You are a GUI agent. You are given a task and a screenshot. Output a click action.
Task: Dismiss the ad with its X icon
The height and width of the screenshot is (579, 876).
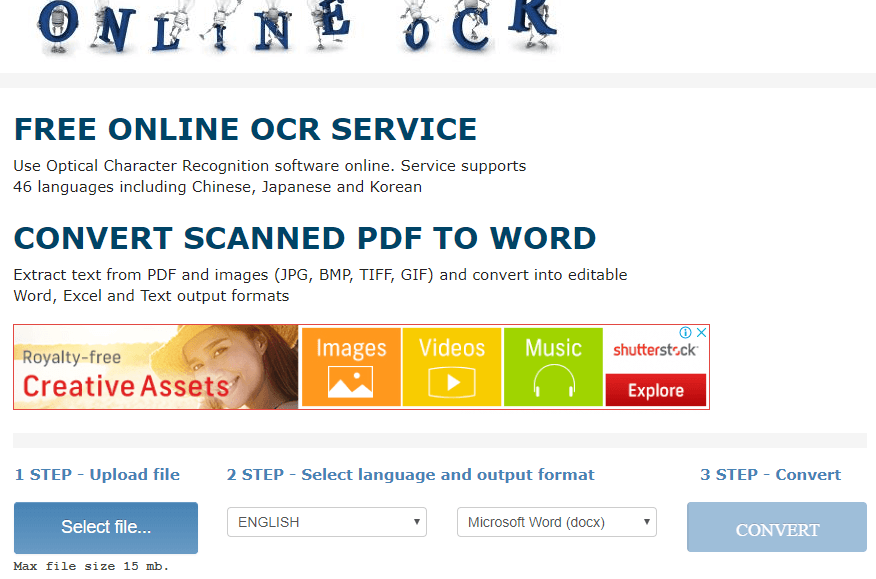pos(702,332)
